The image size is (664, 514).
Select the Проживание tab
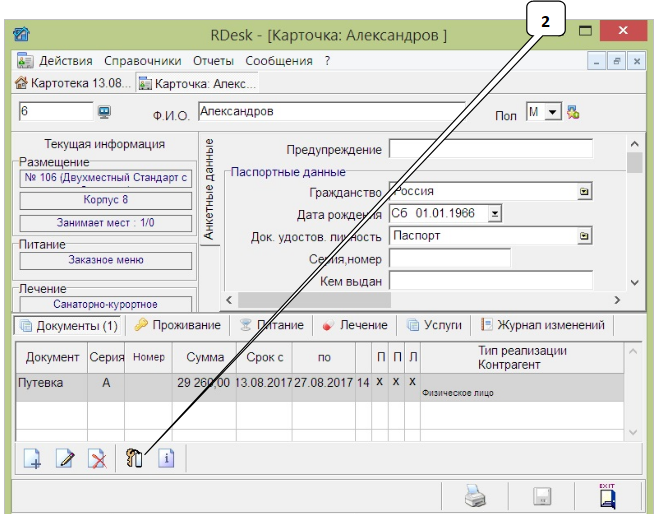pos(177,325)
